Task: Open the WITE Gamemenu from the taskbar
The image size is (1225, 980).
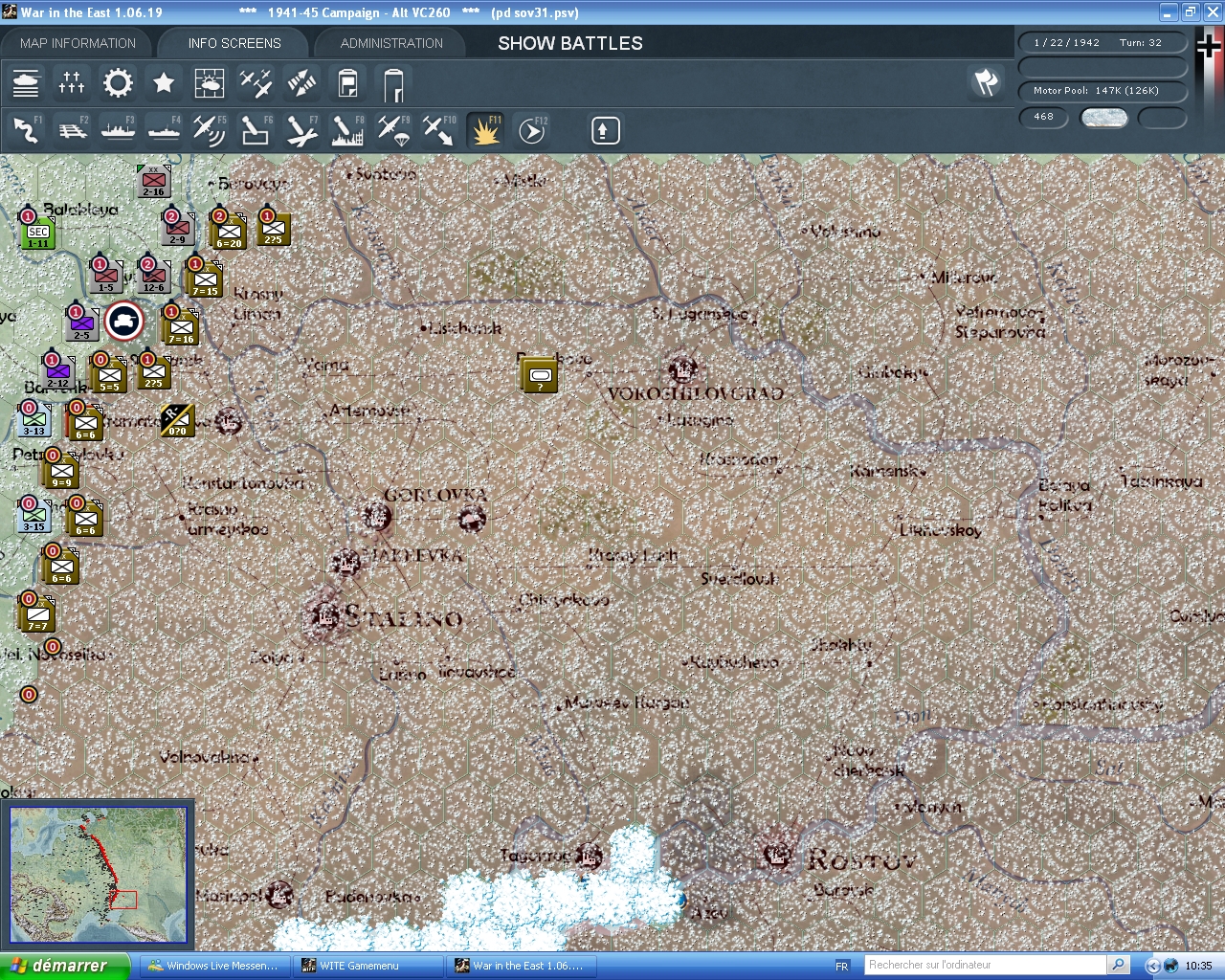Action: point(368,966)
